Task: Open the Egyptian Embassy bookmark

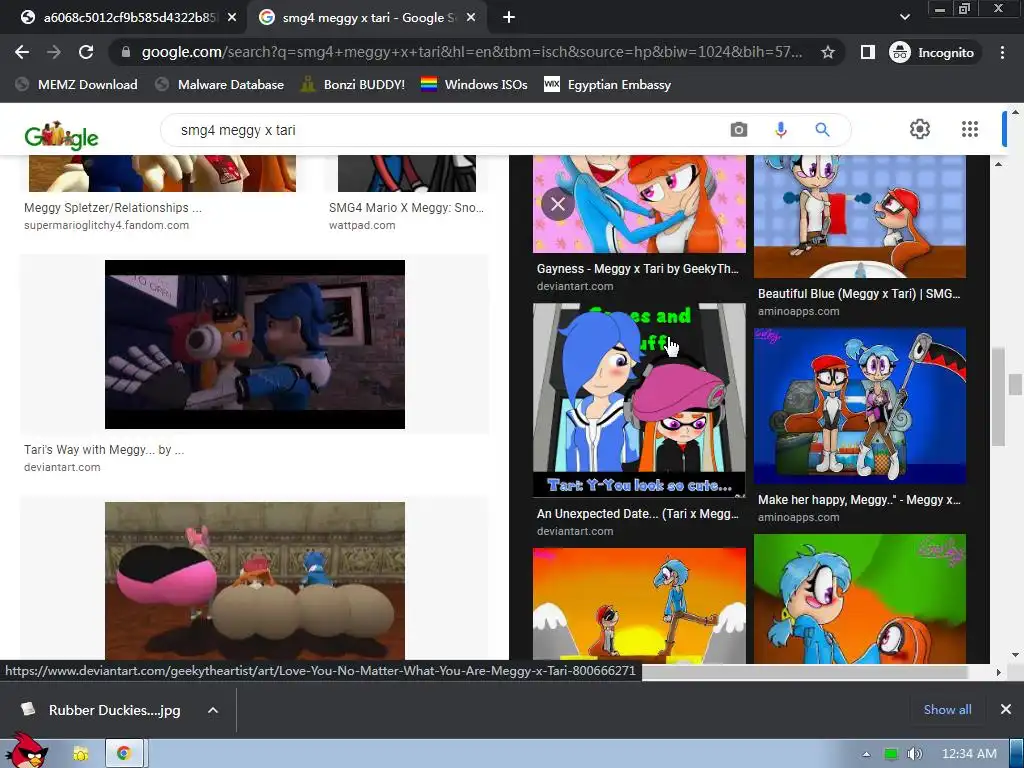Action: pyautogui.click(x=607, y=84)
